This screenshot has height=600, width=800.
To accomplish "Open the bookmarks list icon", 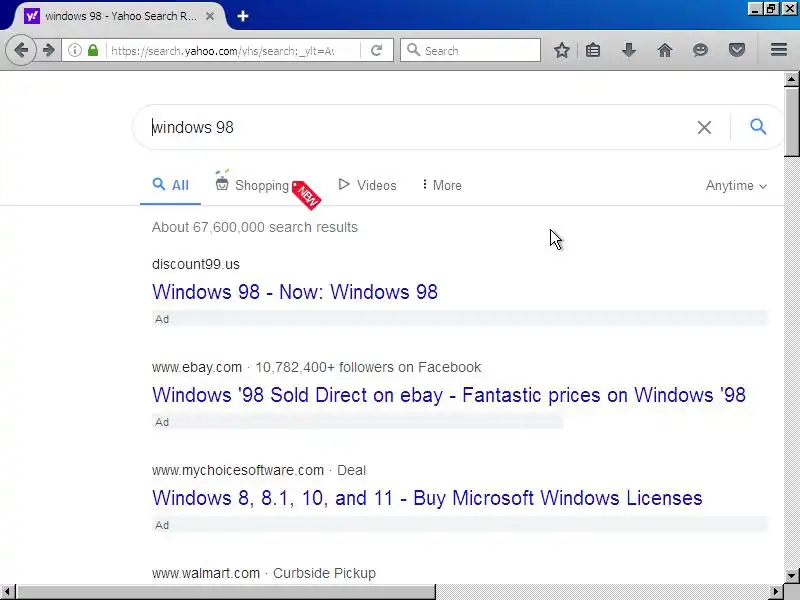I will point(593,50).
